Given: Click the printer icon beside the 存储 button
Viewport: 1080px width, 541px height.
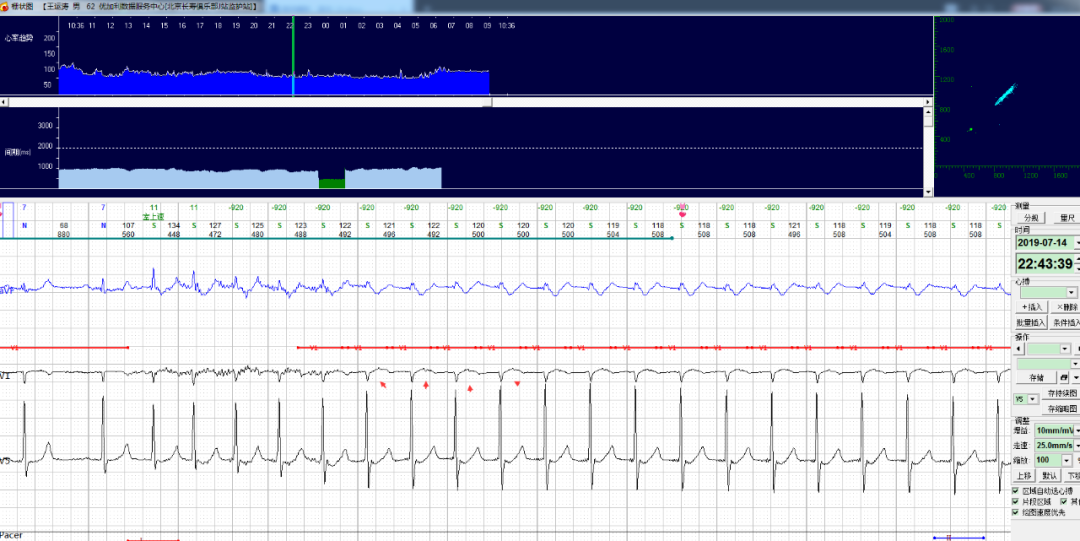Looking at the screenshot, I should click(x=1064, y=378).
